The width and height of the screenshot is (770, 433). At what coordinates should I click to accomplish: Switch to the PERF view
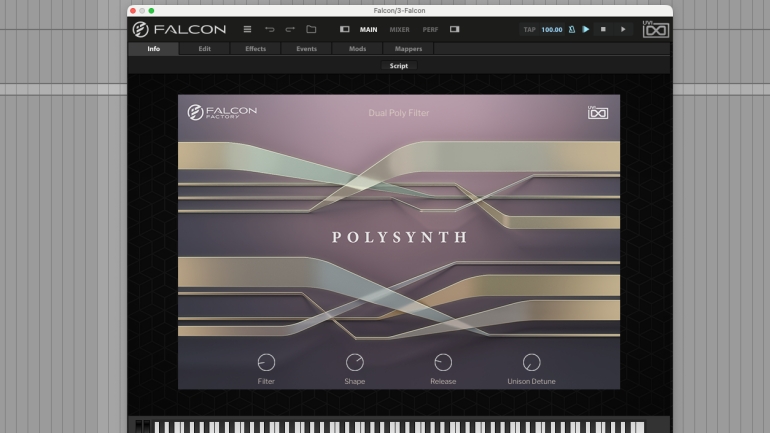coord(430,29)
